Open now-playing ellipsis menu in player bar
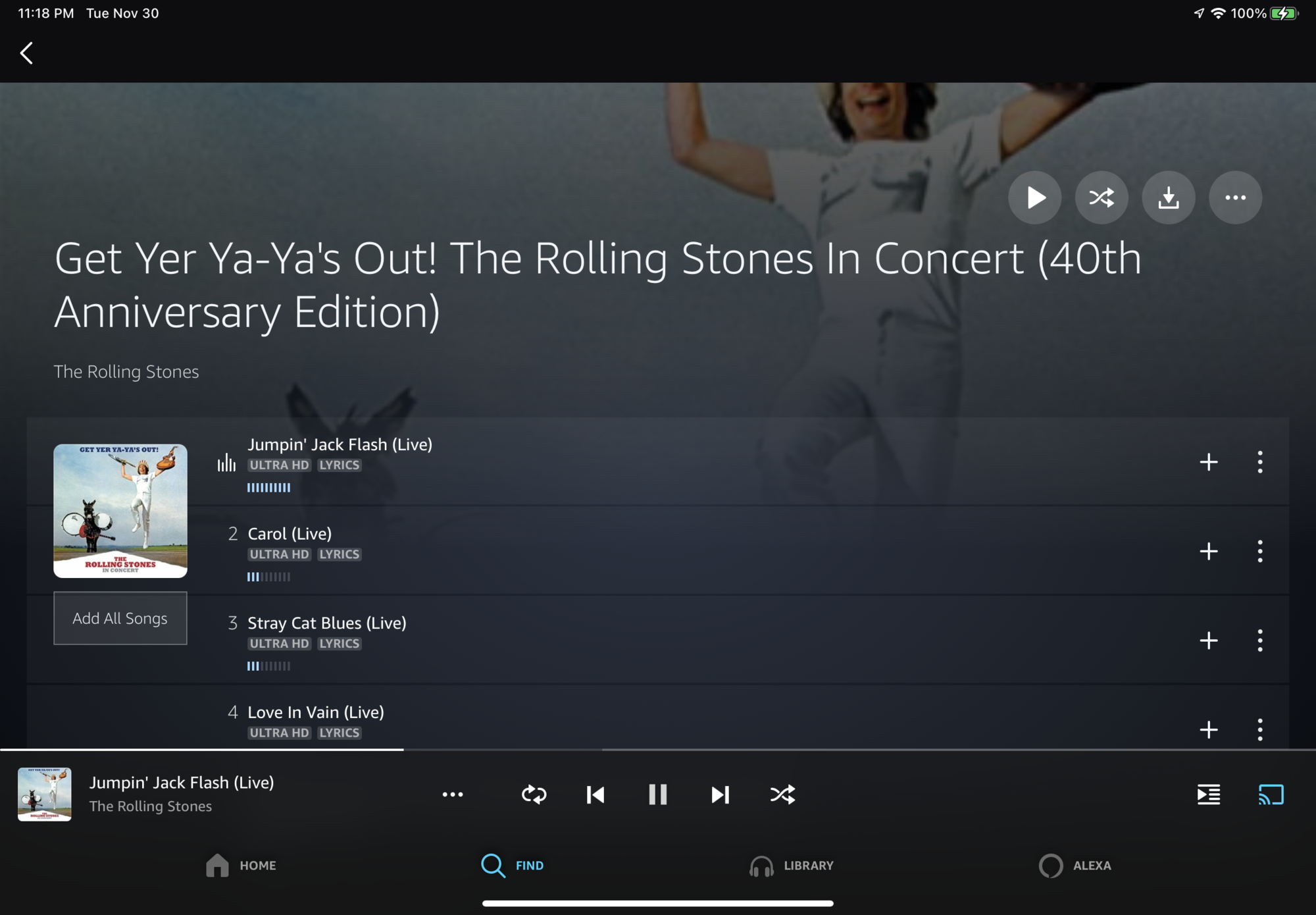 (453, 795)
